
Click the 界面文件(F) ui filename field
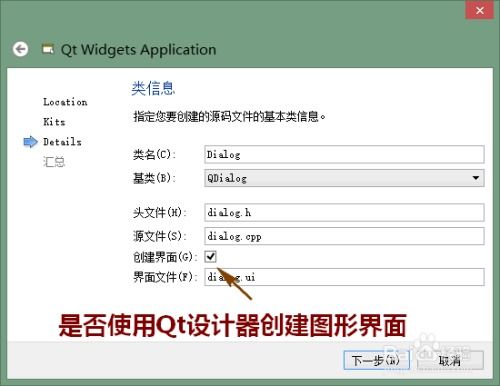(344, 277)
